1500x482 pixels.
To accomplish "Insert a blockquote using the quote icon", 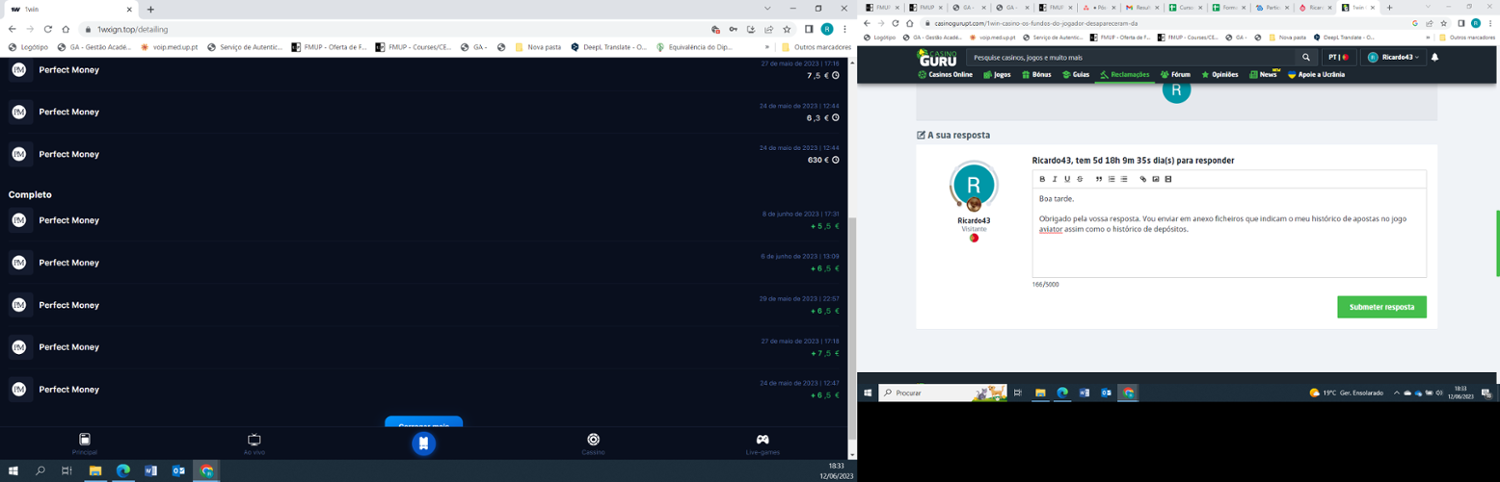I will pos(1099,179).
